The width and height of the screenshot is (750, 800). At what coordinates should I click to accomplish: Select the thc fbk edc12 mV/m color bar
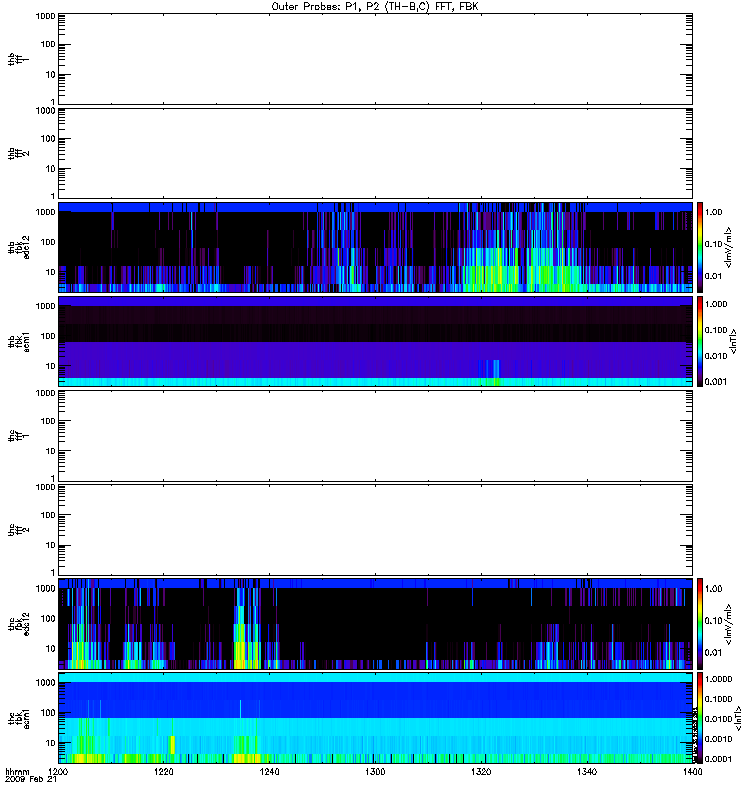click(700, 623)
